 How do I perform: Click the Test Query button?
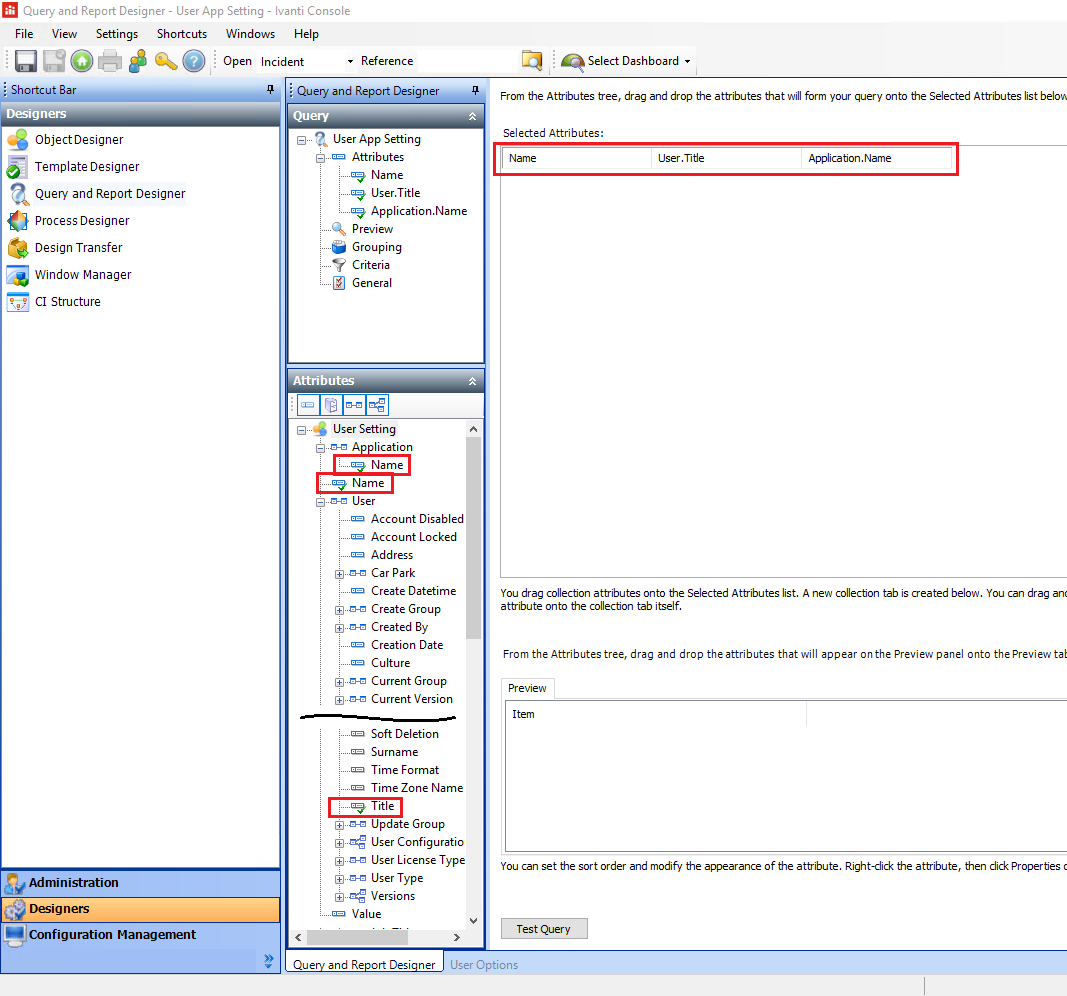click(x=543, y=929)
